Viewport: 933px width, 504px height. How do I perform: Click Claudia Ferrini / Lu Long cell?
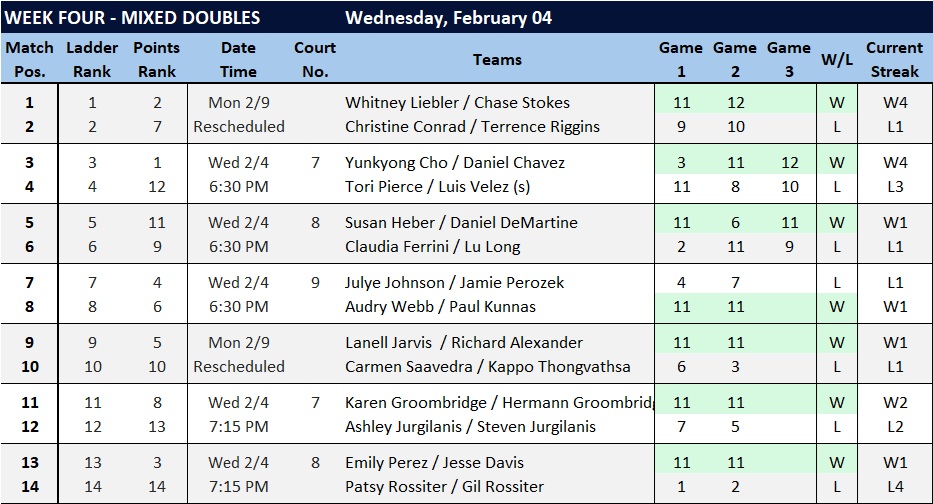coord(433,247)
